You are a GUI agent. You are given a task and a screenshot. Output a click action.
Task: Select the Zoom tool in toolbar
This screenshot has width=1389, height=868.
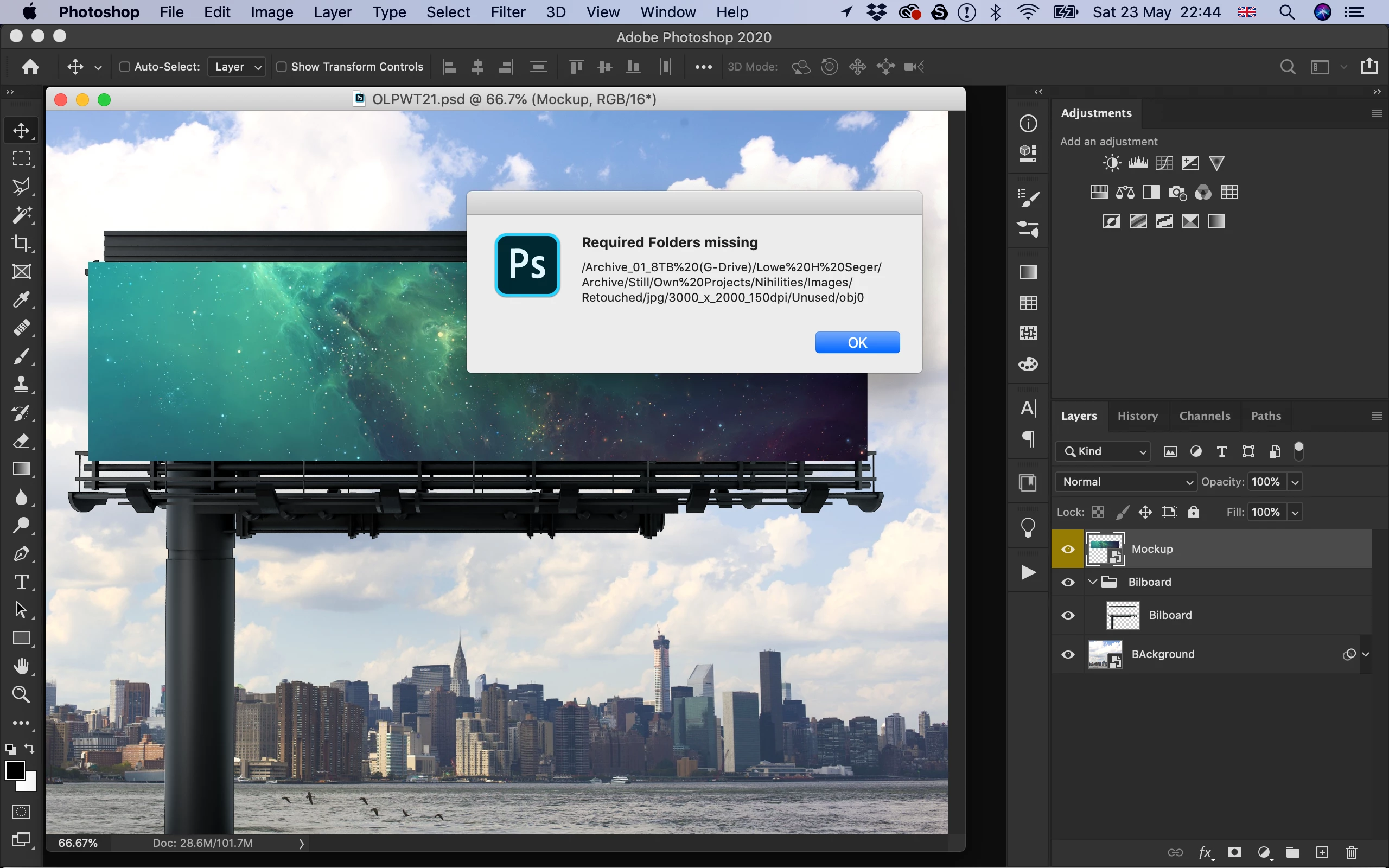(21, 694)
